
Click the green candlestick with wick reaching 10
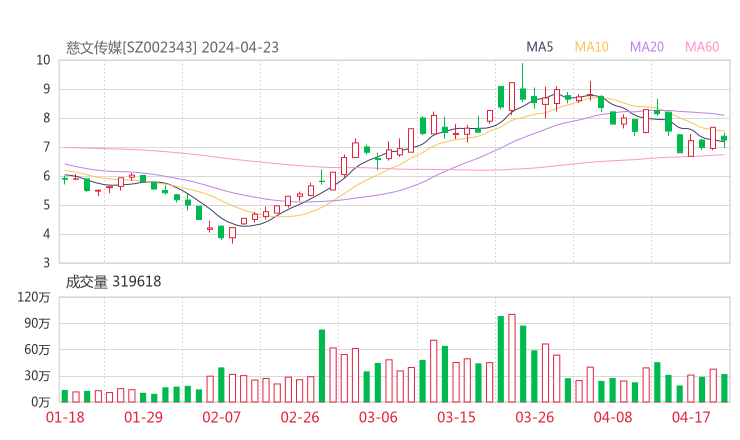point(523,82)
